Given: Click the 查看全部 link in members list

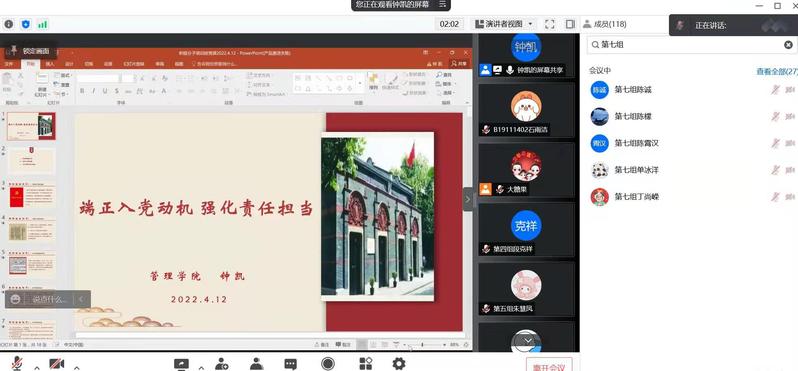Looking at the screenshot, I should point(777,72).
